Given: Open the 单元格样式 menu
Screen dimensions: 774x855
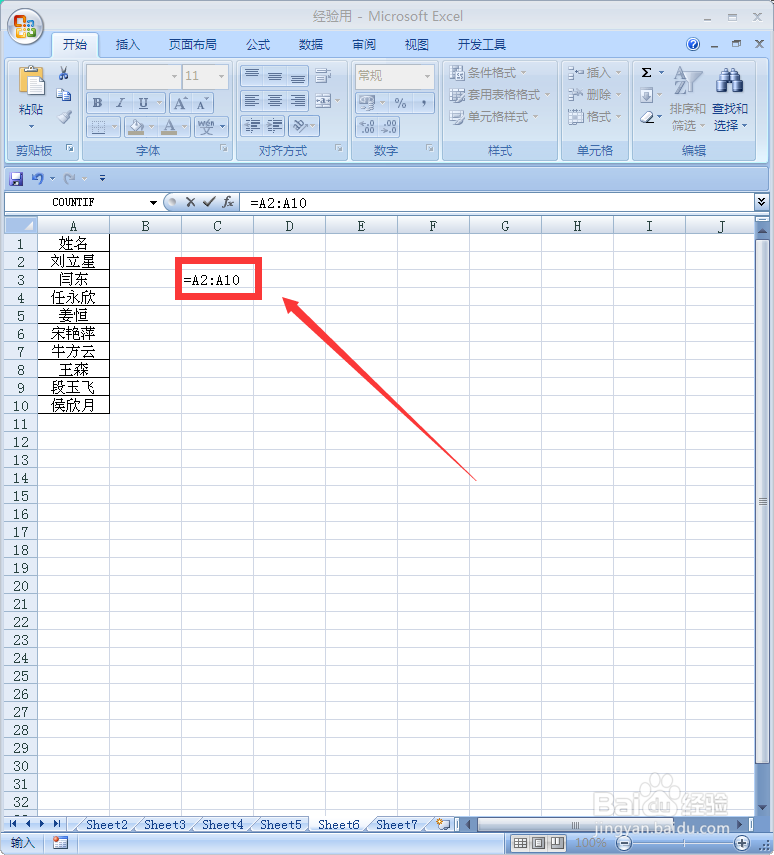Looking at the screenshot, I should [494, 117].
